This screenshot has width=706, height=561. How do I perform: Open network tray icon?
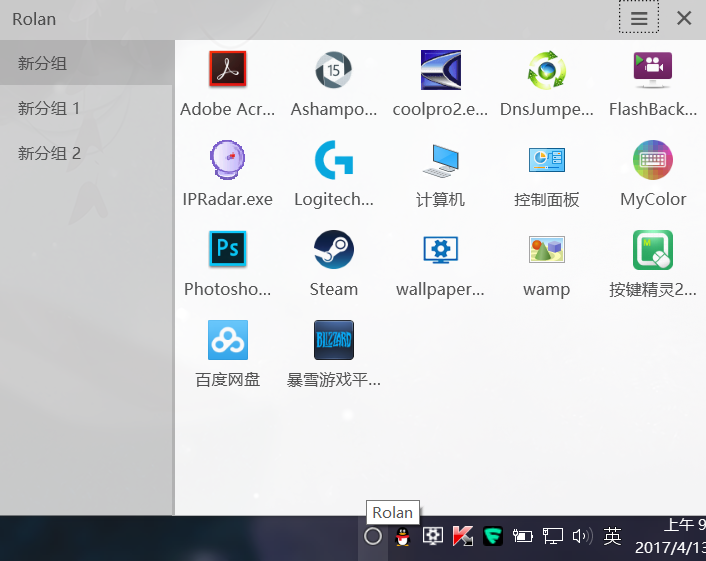[x=552, y=536]
